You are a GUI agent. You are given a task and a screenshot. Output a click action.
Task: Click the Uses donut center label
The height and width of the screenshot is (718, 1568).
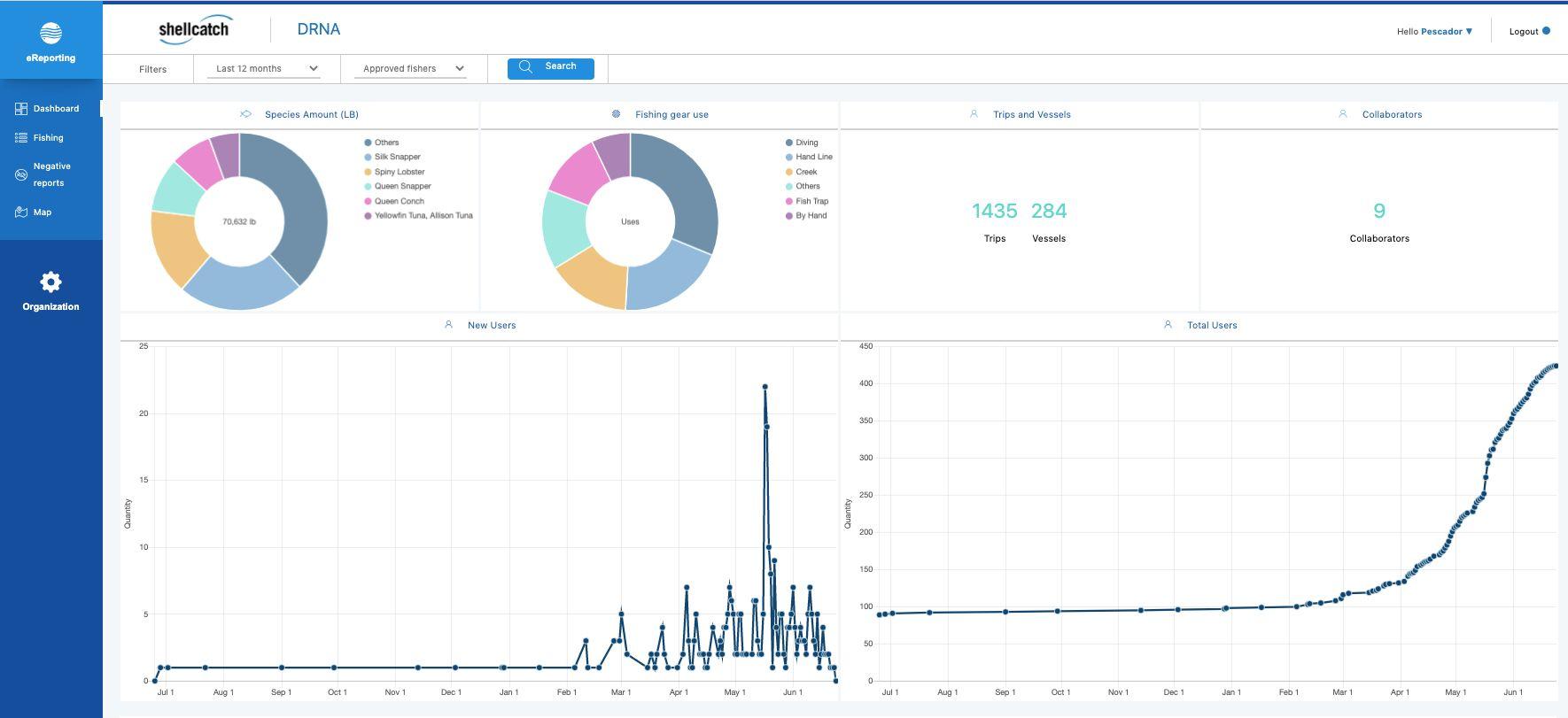click(630, 221)
